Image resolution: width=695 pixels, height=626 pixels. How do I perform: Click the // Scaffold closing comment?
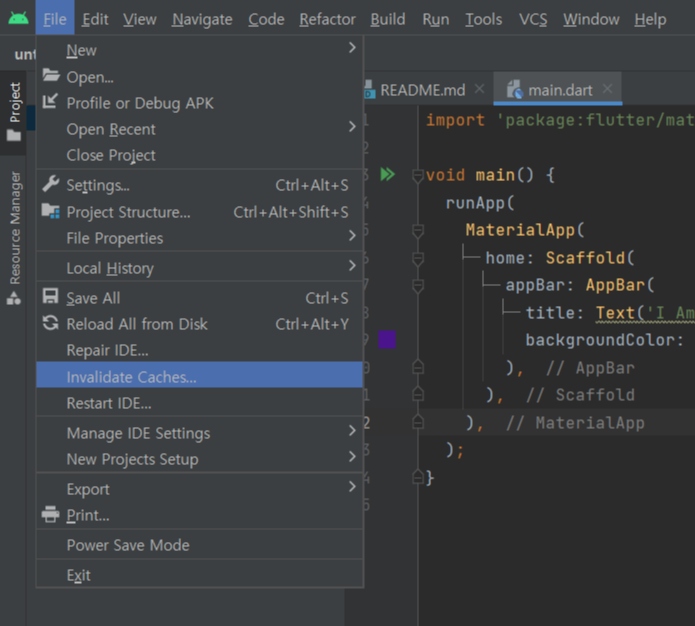click(580, 395)
